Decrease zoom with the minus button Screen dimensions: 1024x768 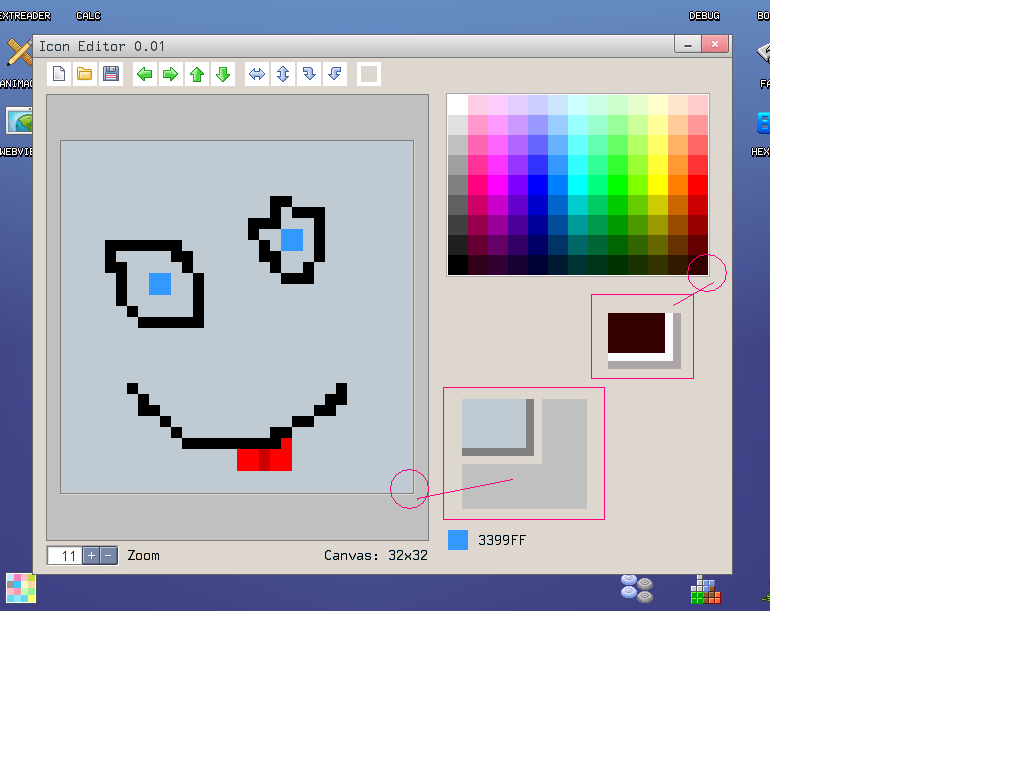coord(108,555)
